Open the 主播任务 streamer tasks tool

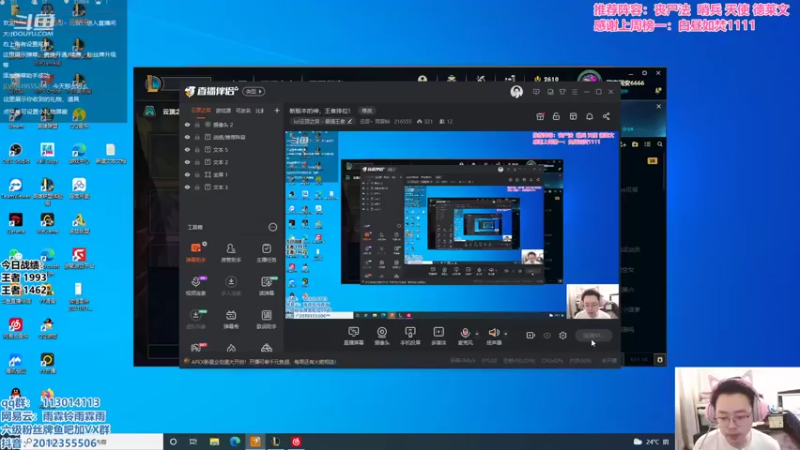coord(266,253)
